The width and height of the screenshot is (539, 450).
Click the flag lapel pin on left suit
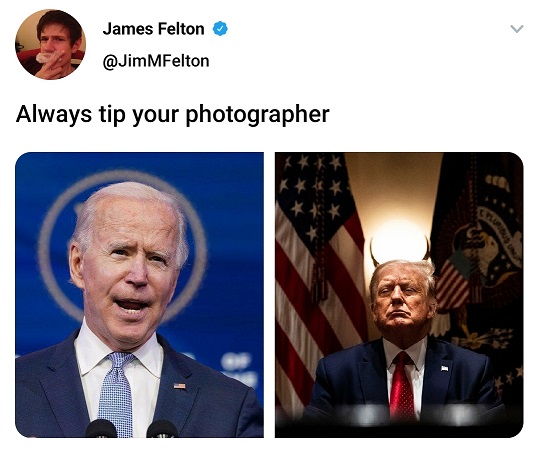coord(179,386)
